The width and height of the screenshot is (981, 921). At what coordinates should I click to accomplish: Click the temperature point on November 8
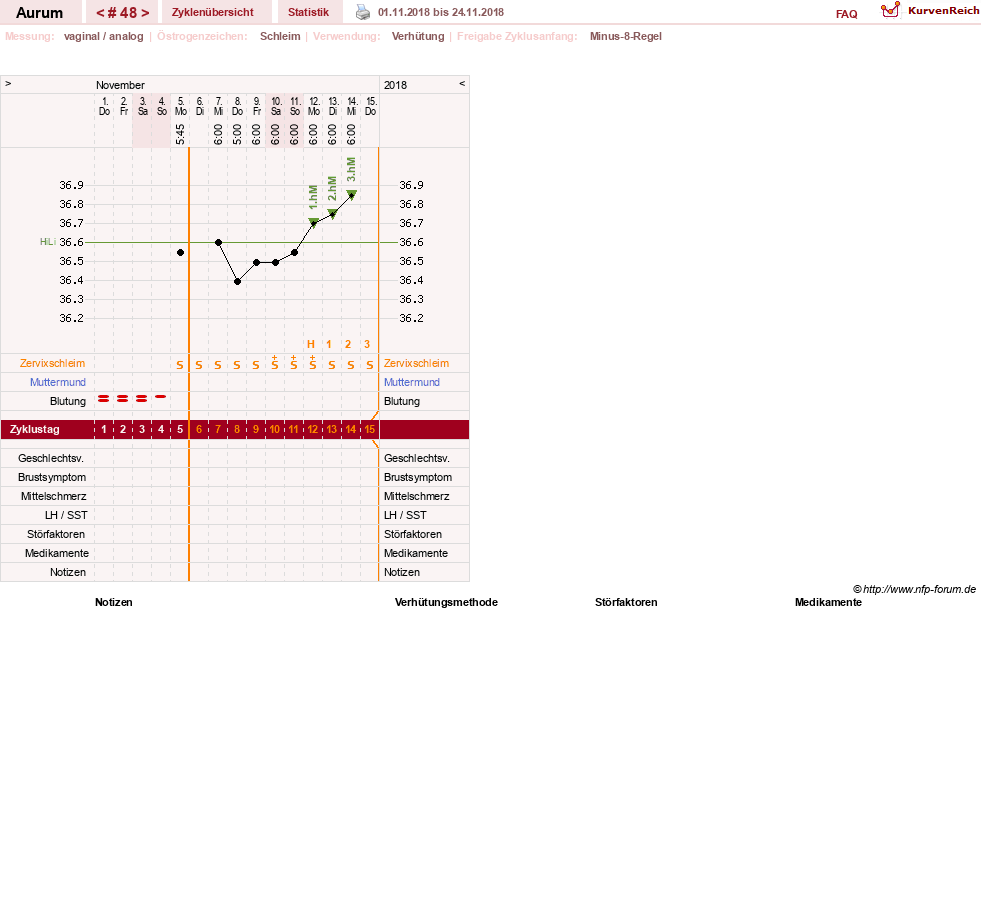coord(237,282)
